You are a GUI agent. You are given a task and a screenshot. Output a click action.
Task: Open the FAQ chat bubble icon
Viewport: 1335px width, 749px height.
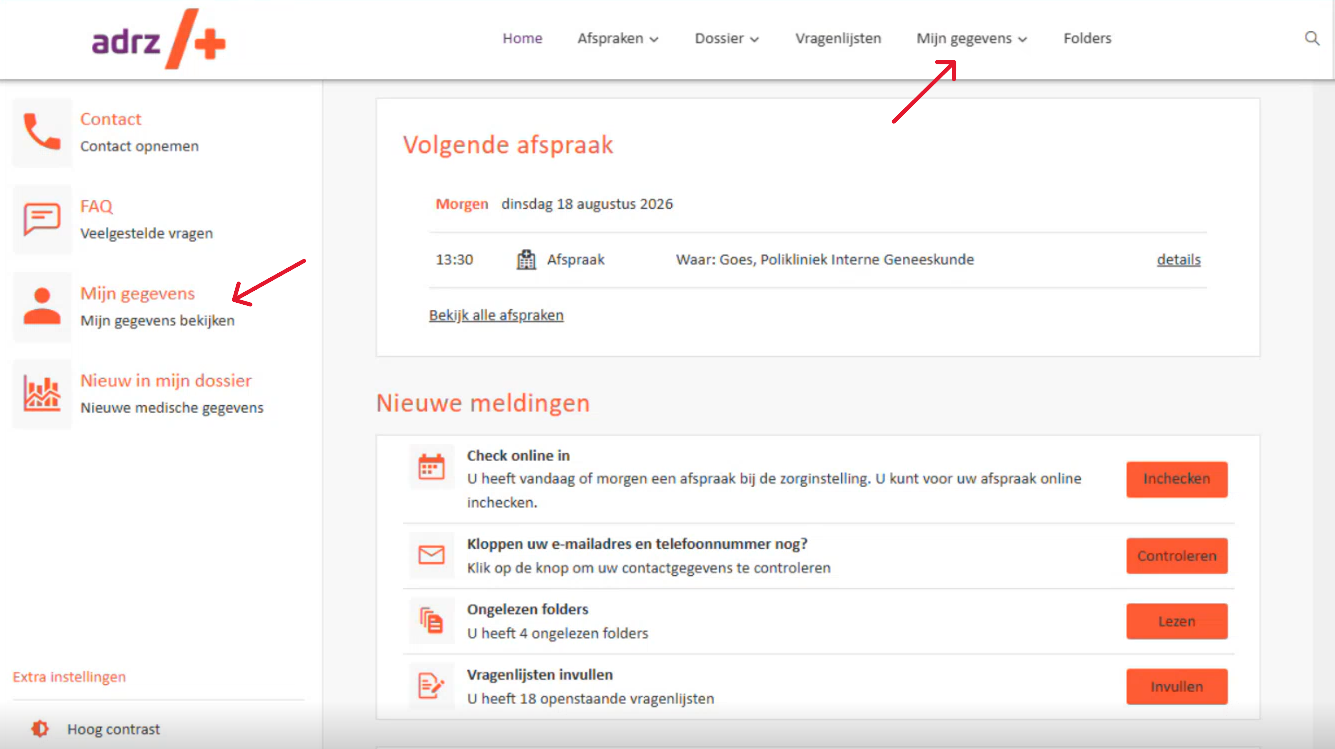coord(42,219)
